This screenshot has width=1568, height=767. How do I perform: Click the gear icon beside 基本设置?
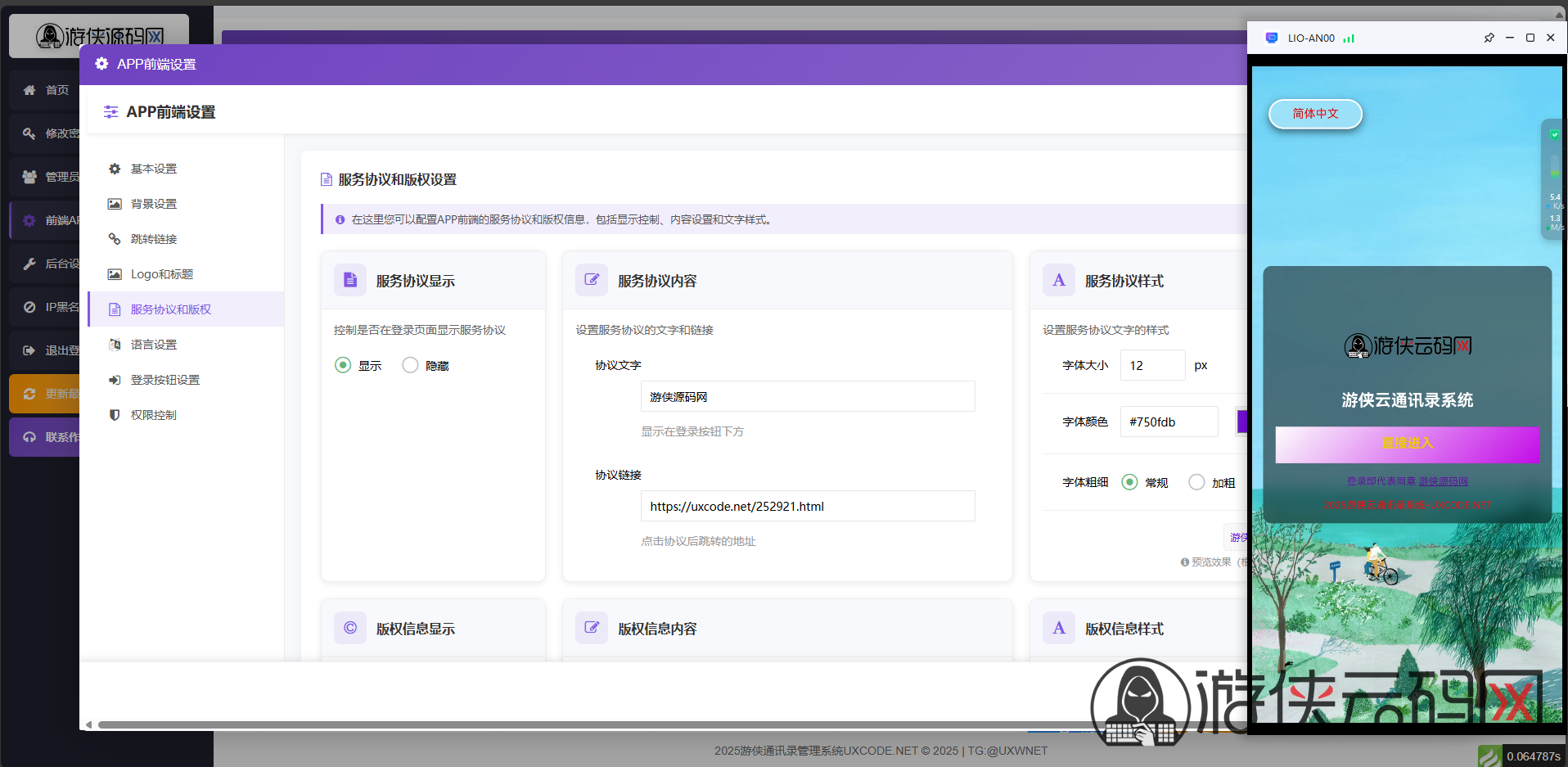pos(115,169)
